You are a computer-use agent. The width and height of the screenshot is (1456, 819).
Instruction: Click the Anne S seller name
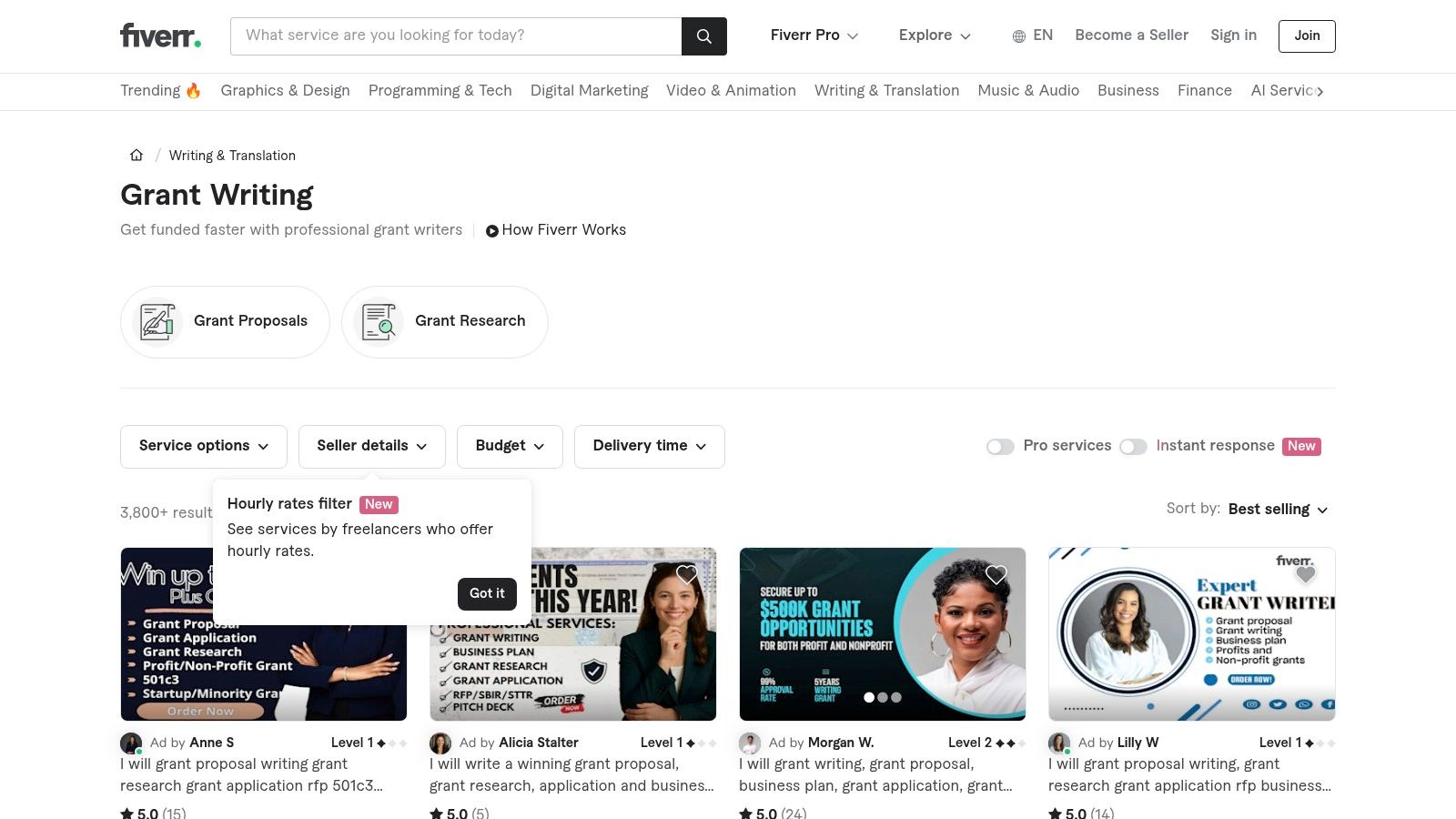tap(212, 743)
